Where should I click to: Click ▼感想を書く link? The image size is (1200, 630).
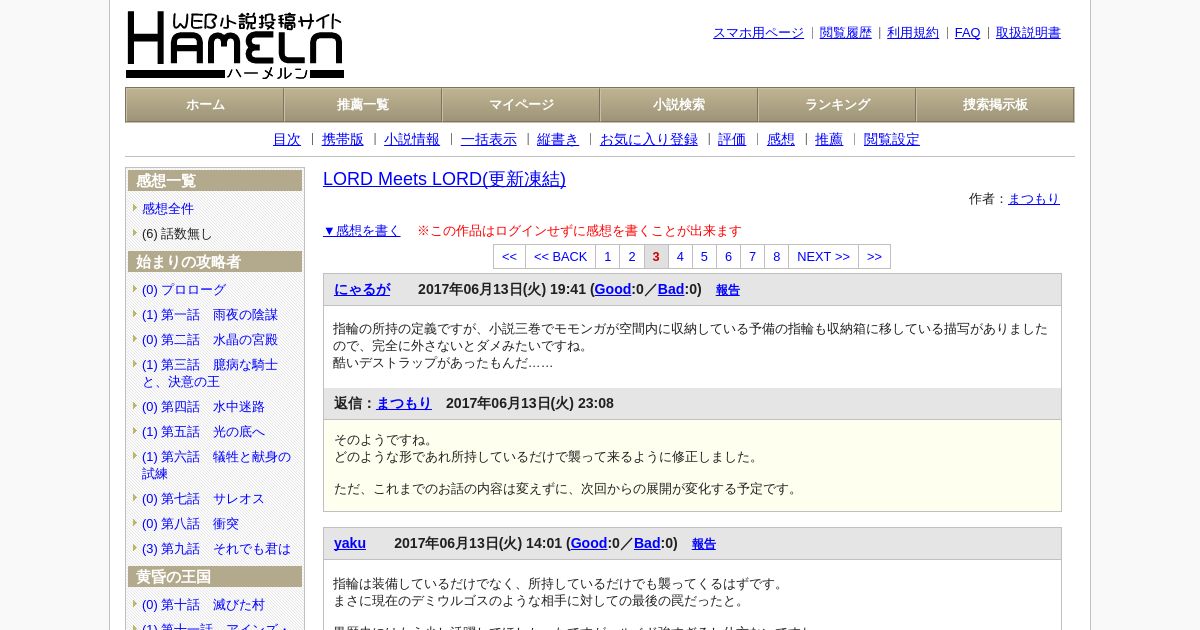click(x=362, y=231)
